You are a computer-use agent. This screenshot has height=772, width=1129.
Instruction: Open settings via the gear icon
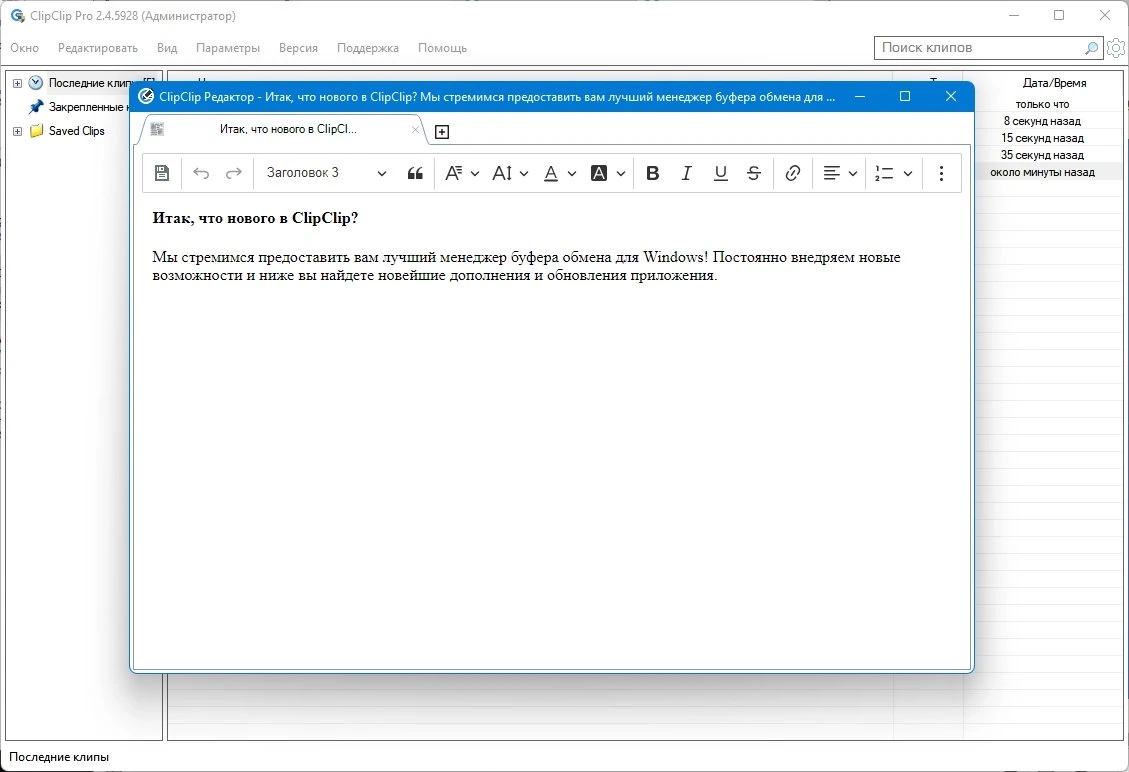coord(1116,48)
